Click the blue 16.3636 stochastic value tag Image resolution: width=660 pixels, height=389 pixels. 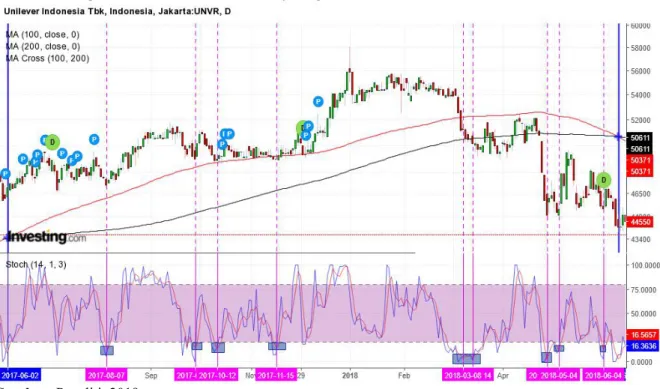pyautogui.click(x=643, y=346)
